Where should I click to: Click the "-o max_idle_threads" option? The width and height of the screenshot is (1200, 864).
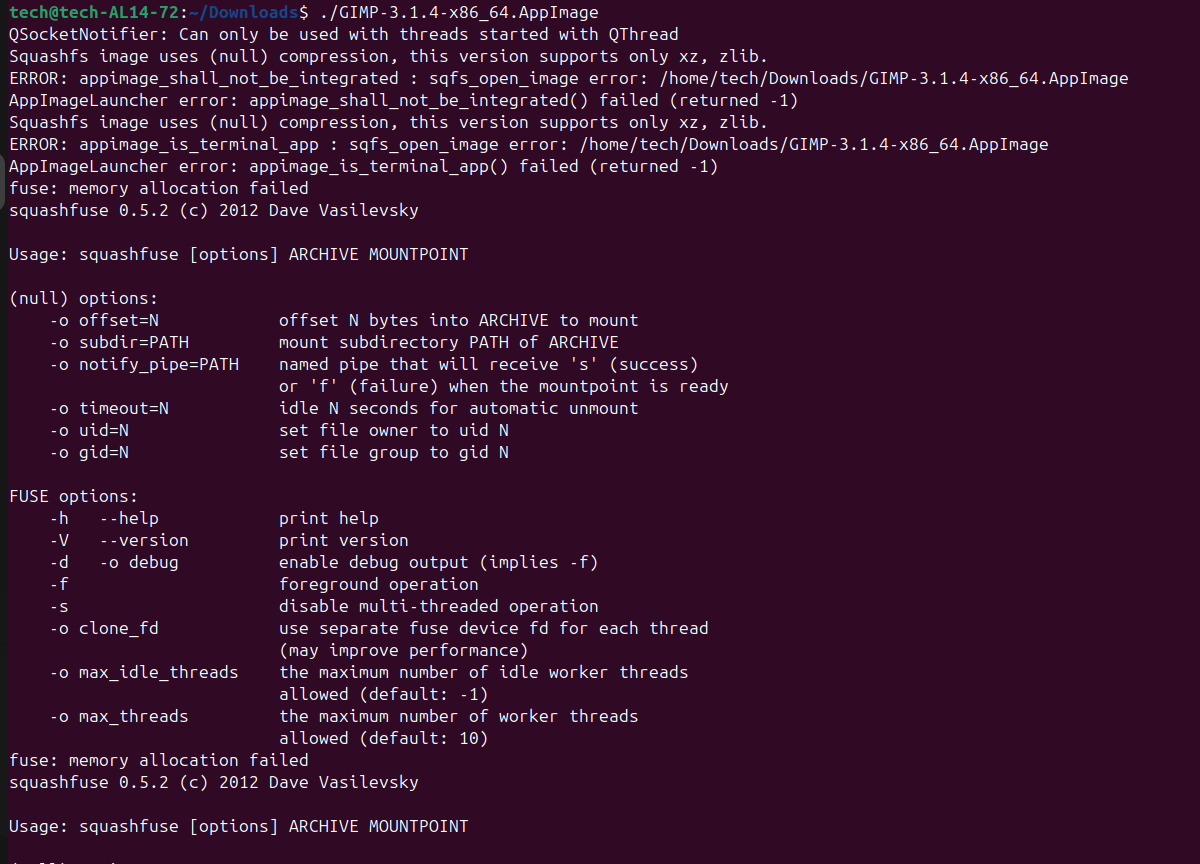pos(144,673)
